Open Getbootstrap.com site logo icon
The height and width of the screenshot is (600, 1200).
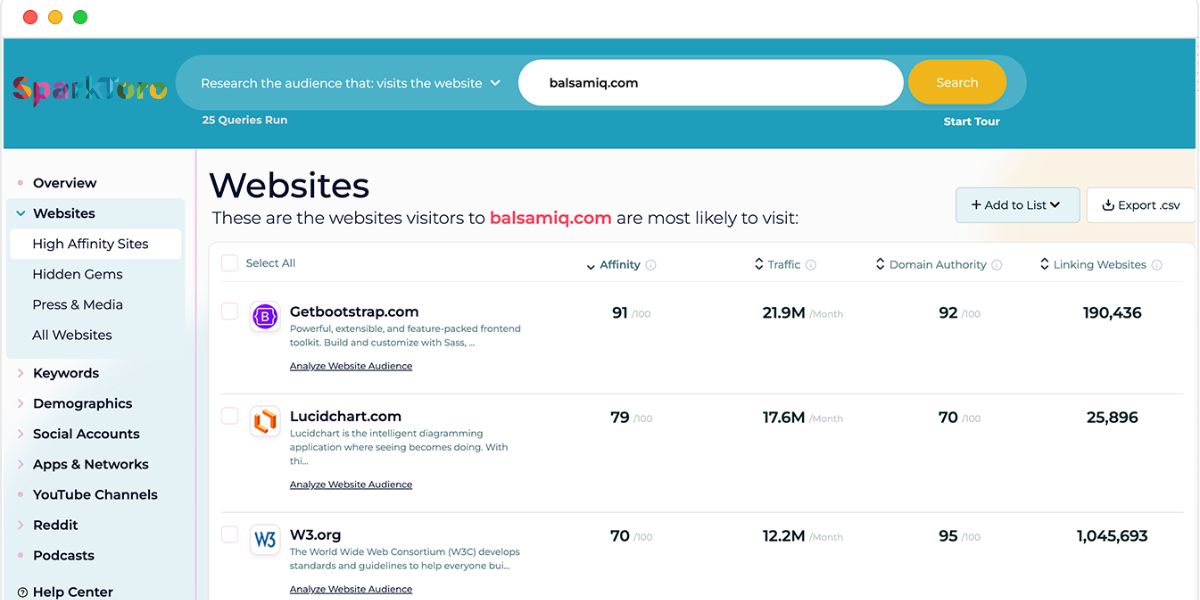click(265, 317)
